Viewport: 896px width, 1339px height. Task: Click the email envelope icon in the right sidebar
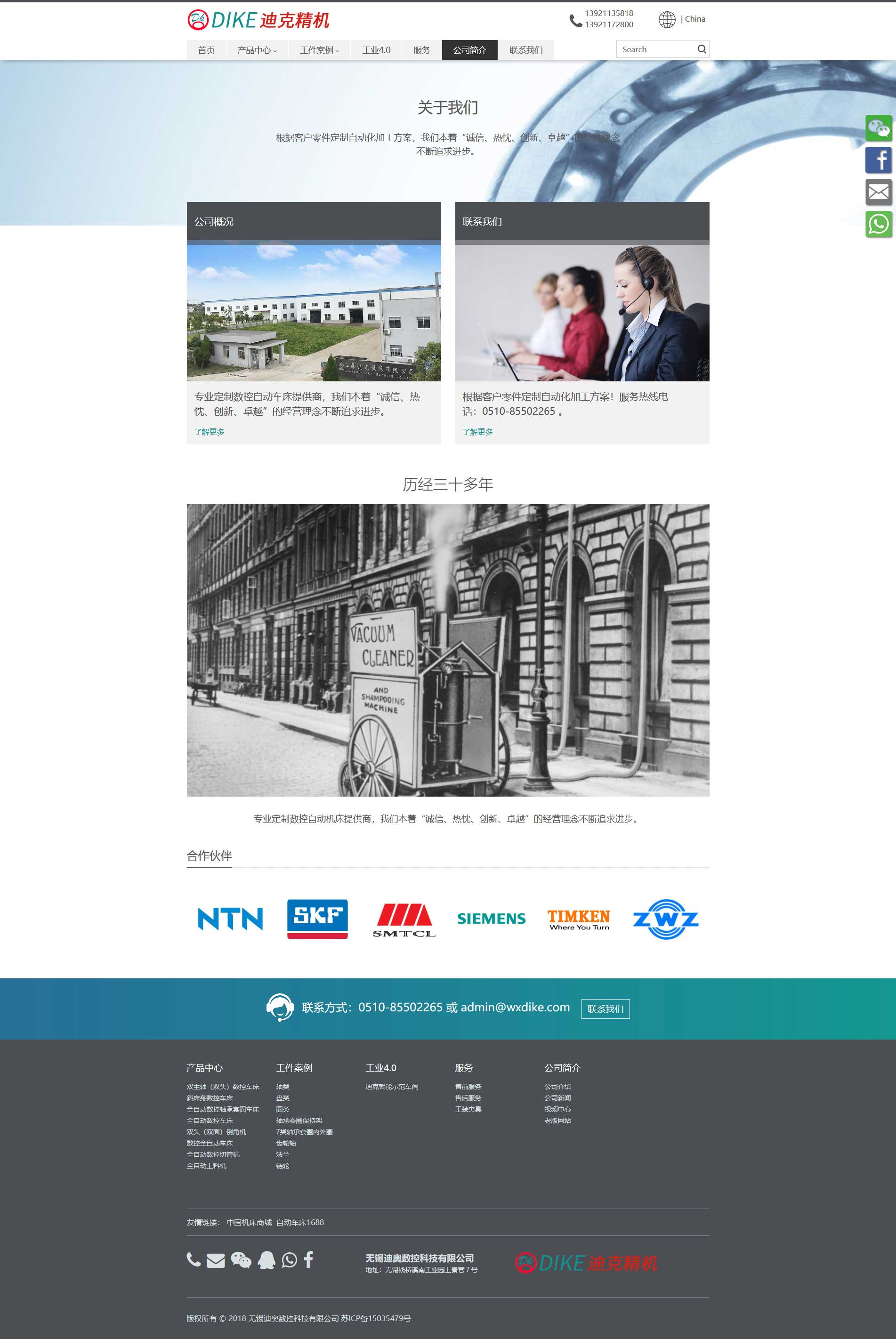tap(878, 192)
